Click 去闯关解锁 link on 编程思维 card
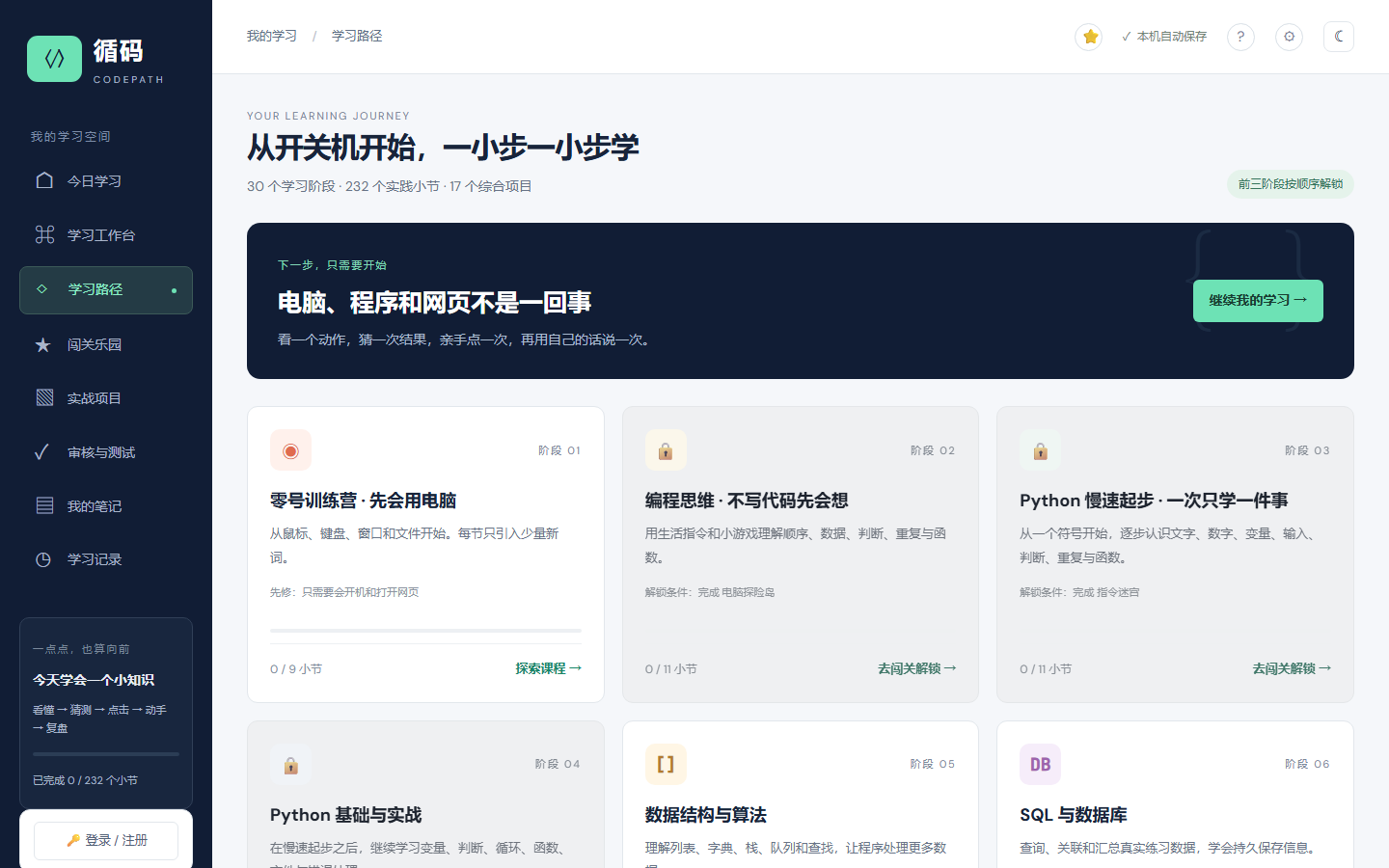Screen dimensions: 1389x868 917,668
